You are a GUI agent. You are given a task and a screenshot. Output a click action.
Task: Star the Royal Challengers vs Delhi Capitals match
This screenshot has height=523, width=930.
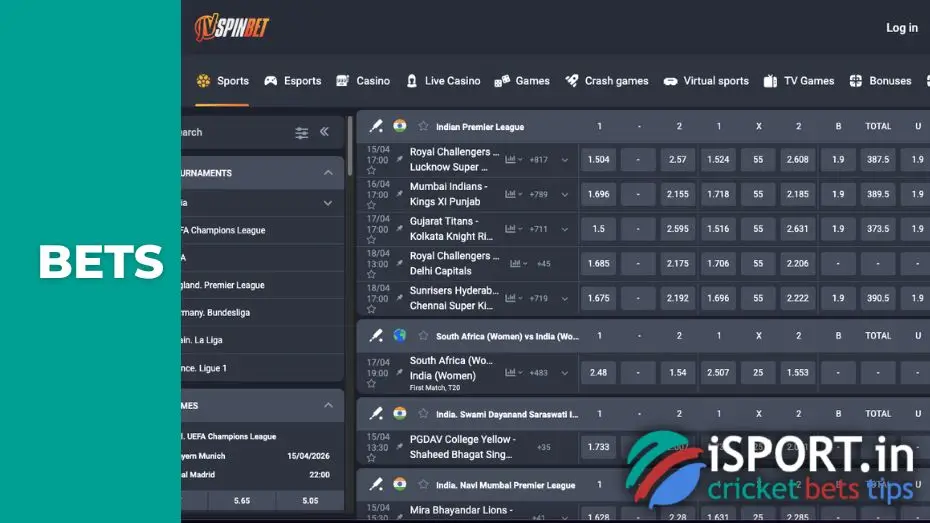click(x=371, y=275)
